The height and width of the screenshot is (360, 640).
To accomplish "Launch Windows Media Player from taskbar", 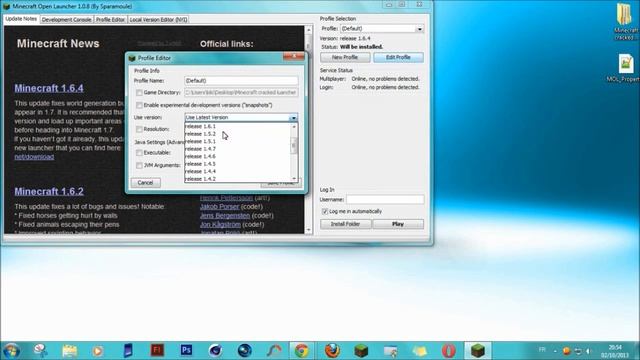I will pyautogui.click(x=98, y=351).
